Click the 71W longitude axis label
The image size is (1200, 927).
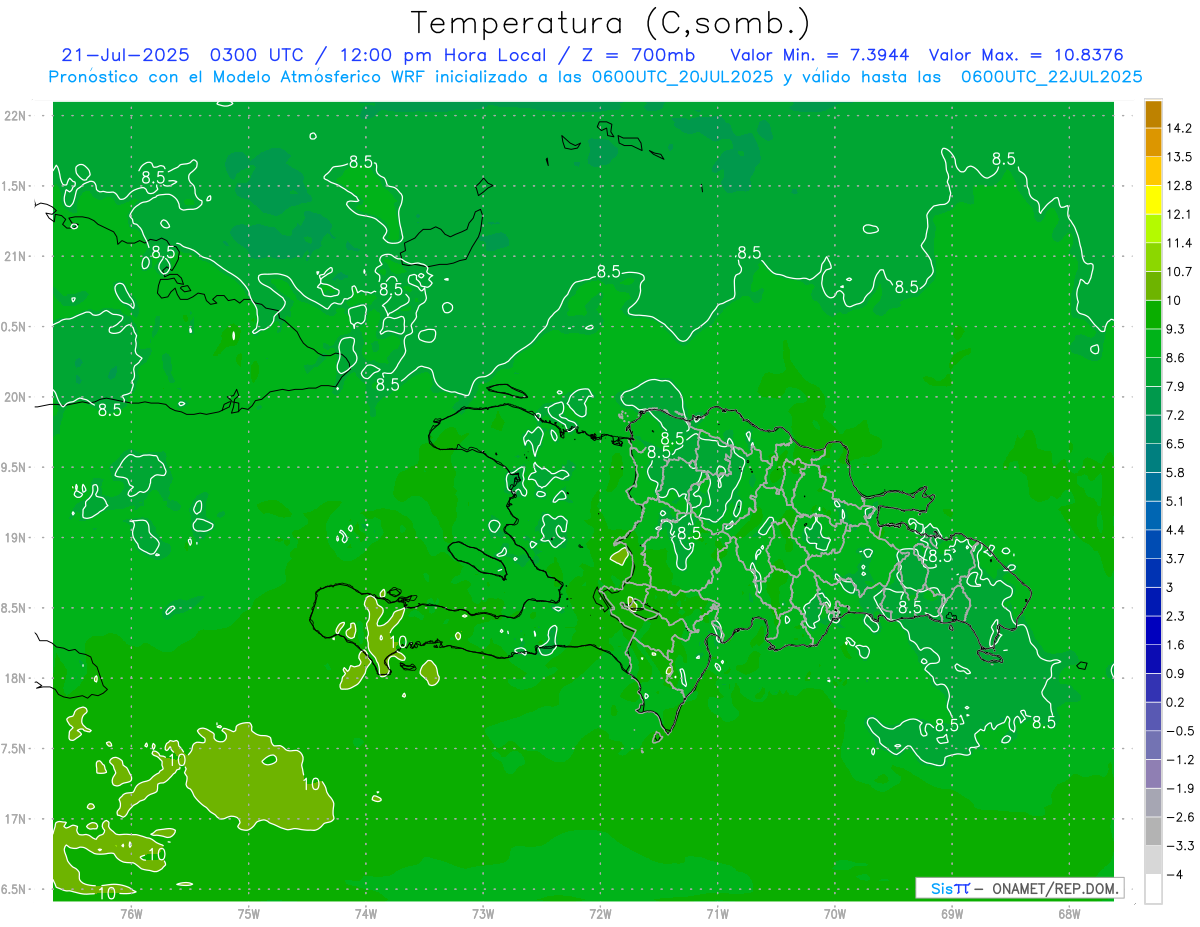tap(717, 914)
